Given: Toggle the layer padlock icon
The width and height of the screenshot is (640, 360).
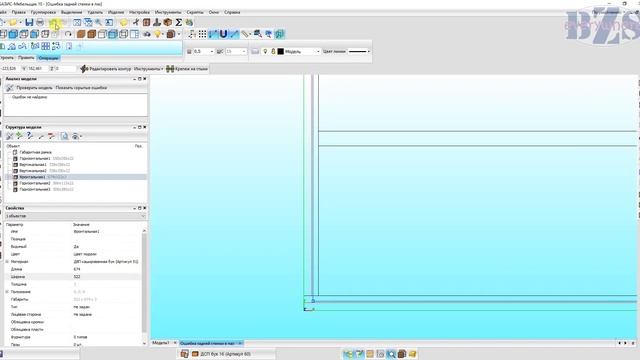Looking at the screenshot, I should tap(273, 51).
